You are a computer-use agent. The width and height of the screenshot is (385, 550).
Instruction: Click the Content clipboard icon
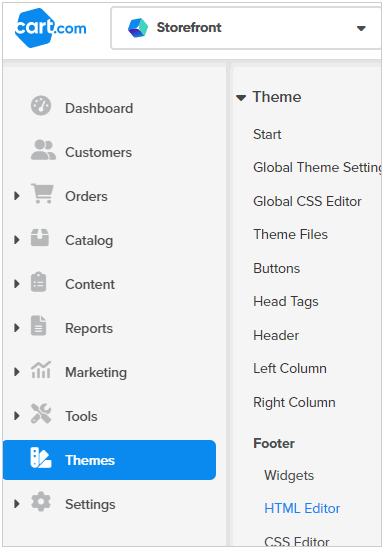click(x=39, y=282)
